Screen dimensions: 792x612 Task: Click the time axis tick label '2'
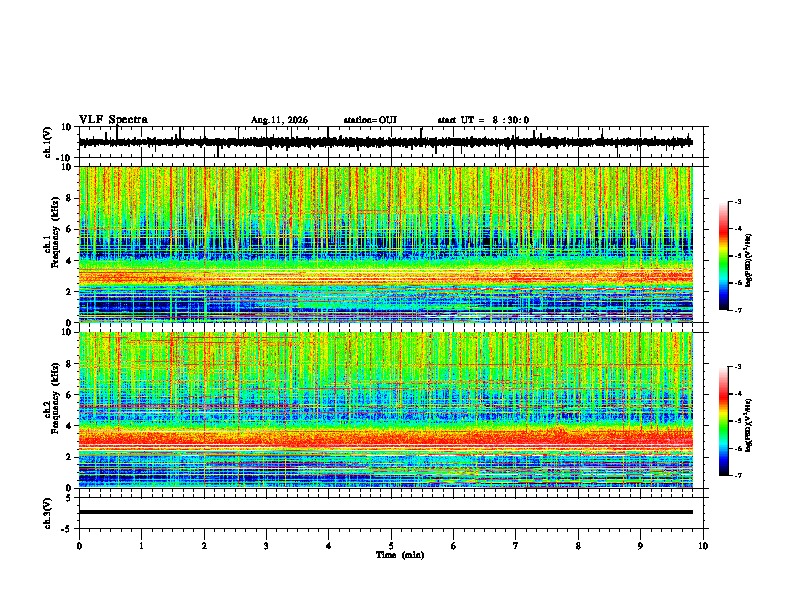point(204,546)
